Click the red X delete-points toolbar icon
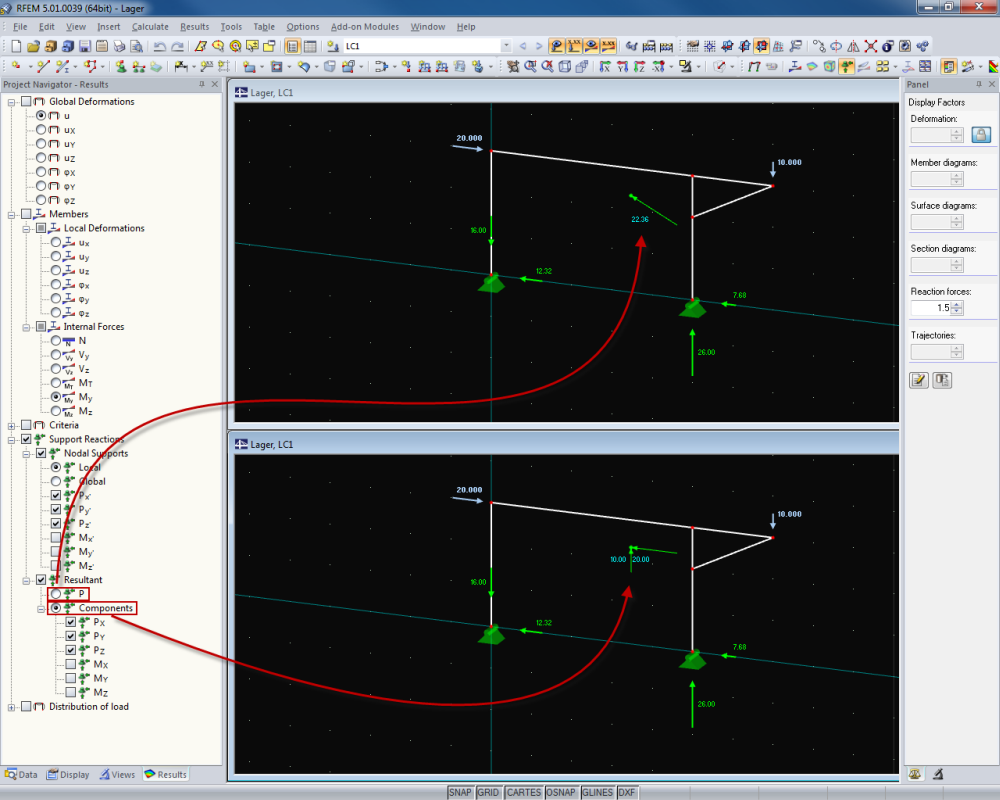The height and width of the screenshot is (800, 1000). pos(871,46)
